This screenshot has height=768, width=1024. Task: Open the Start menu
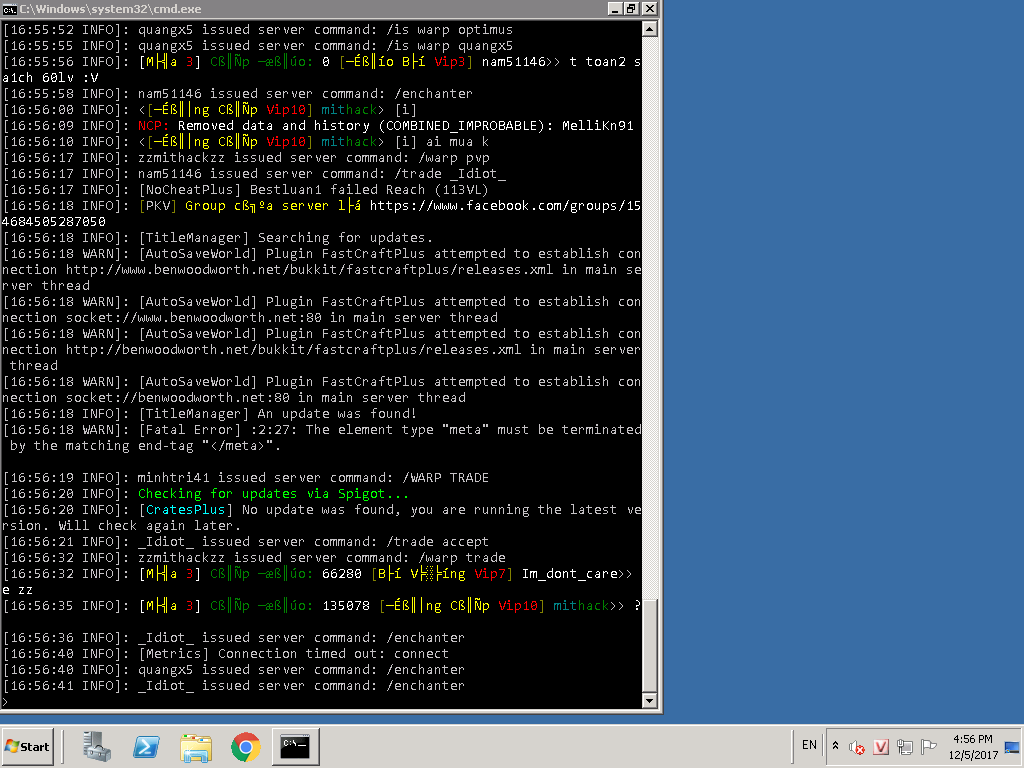coord(28,746)
